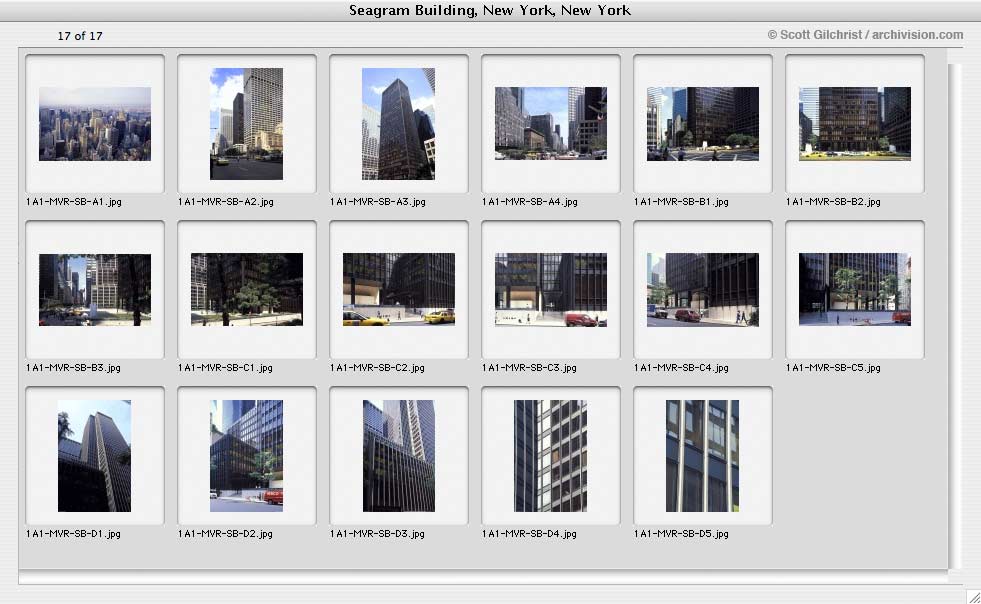Click the filename label 1A1-MVR-SB-C2.jpg

tap(377, 367)
